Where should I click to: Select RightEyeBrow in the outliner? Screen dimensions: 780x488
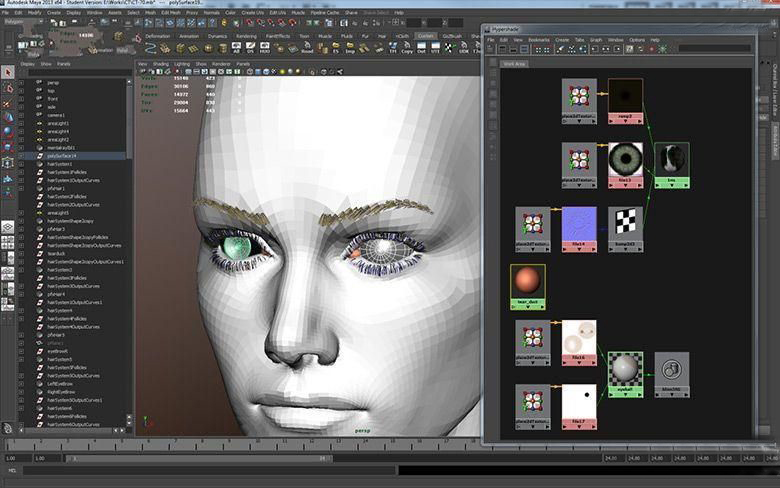coord(61,392)
